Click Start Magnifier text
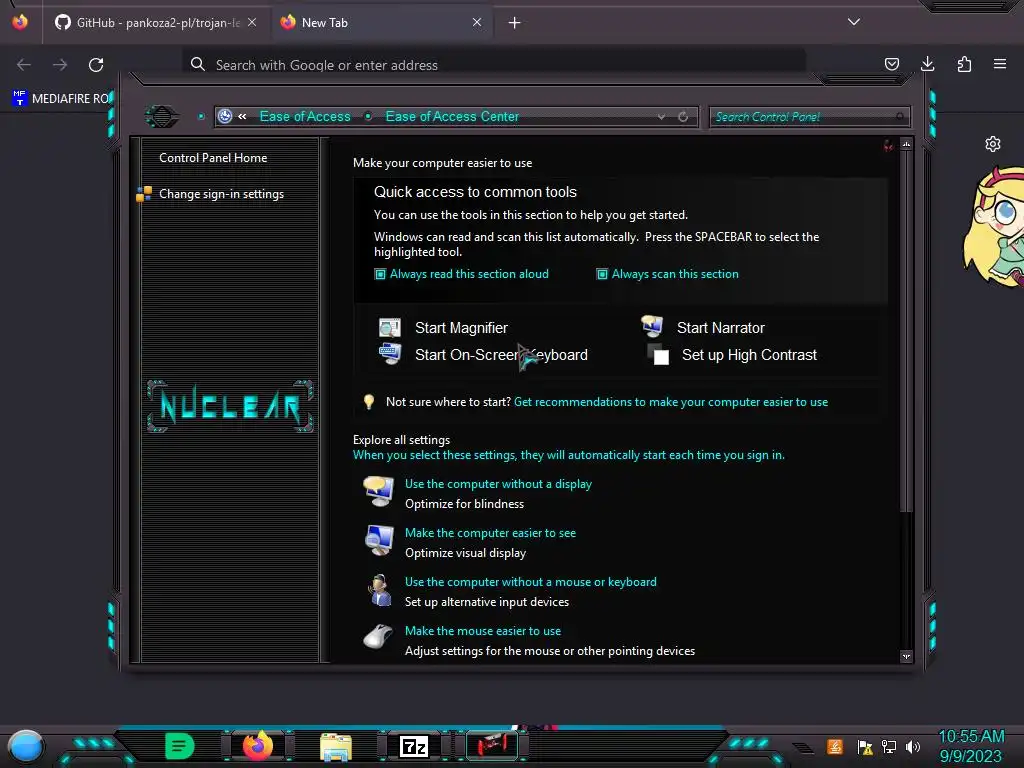1024x768 pixels. (461, 328)
